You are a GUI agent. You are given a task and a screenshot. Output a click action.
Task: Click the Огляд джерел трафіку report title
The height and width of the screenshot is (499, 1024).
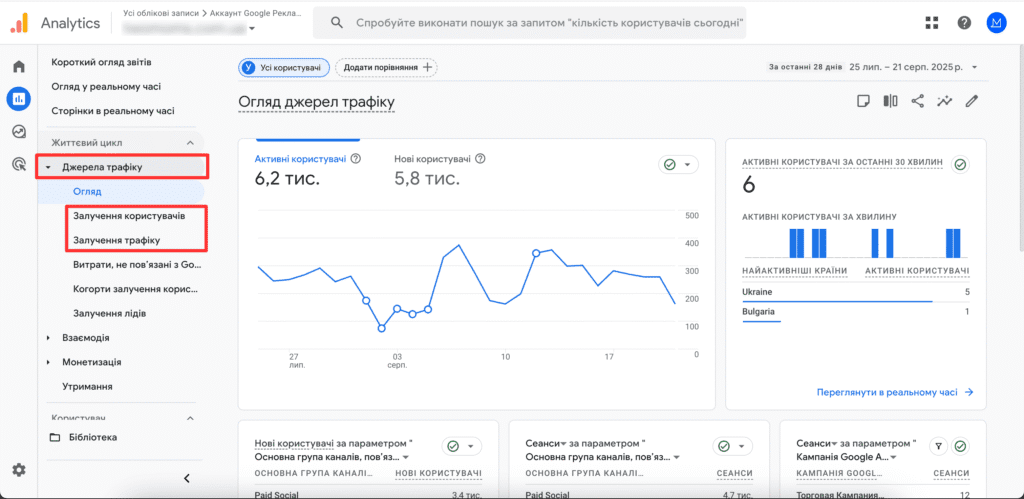pyautogui.click(x=316, y=103)
